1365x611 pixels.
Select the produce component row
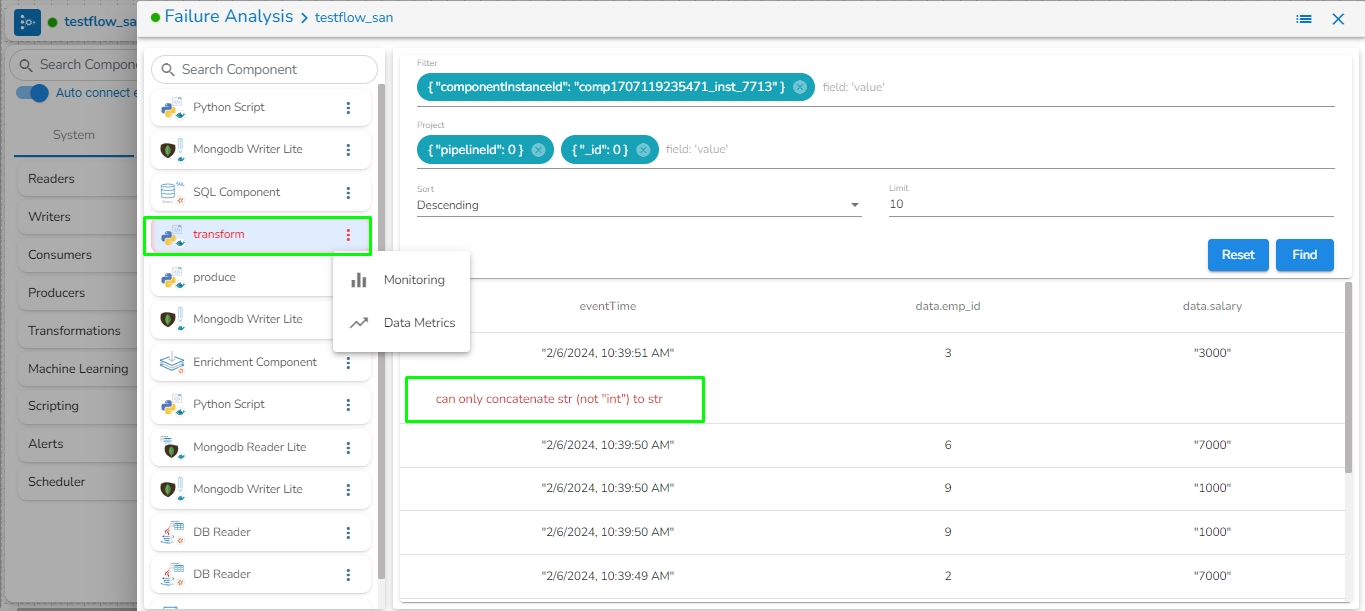tap(261, 277)
